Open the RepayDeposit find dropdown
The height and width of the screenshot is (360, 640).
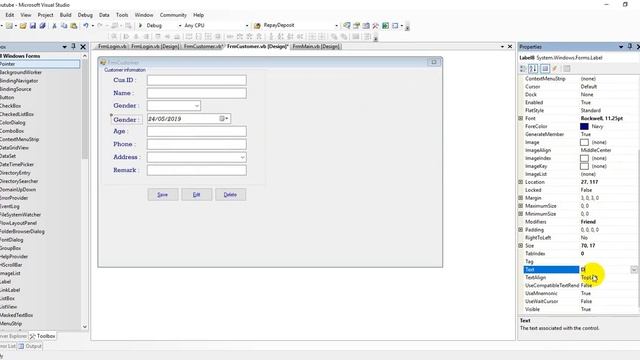coord(336,25)
